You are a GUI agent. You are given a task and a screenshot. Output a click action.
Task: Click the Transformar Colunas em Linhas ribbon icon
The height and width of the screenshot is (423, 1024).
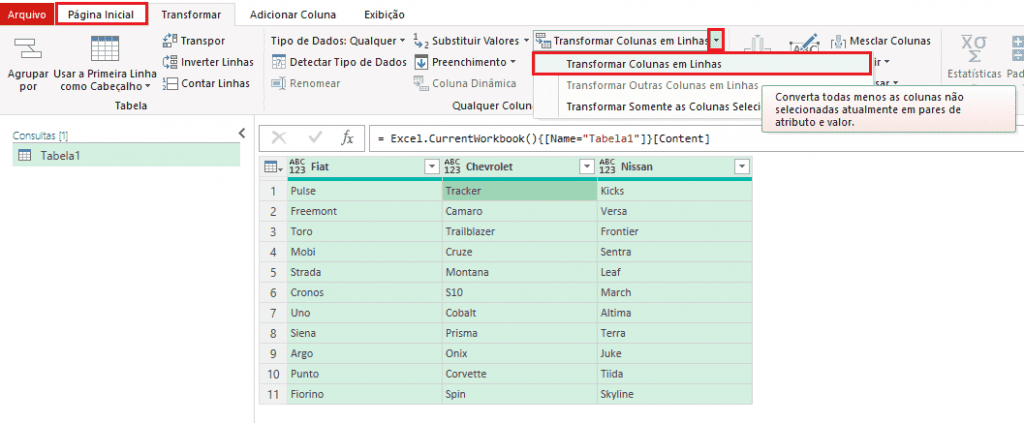543,41
